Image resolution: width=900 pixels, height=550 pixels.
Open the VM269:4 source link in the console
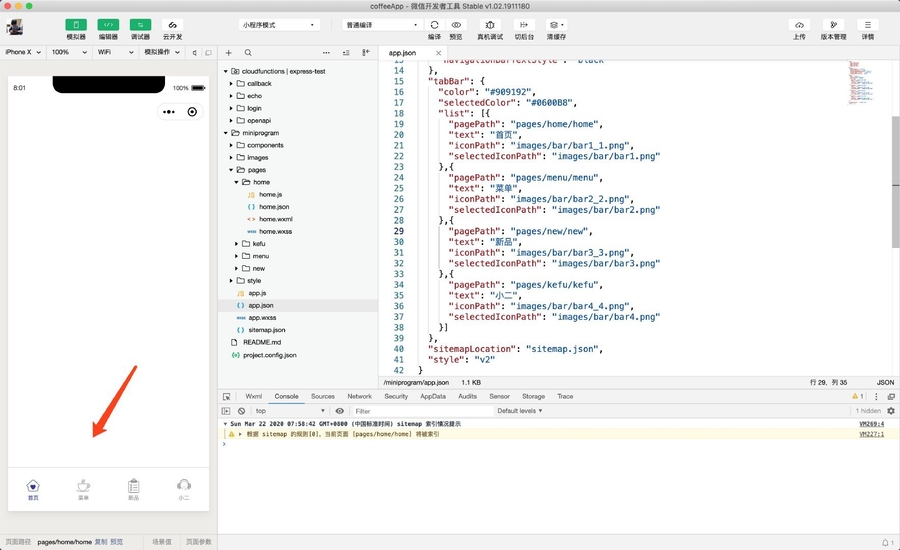click(x=871, y=424)
